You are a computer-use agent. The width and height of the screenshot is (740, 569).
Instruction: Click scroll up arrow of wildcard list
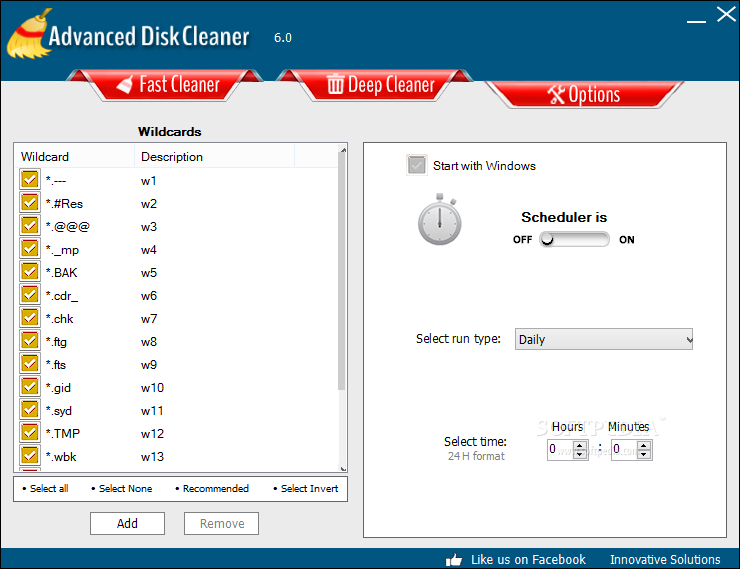coord(343,150)
